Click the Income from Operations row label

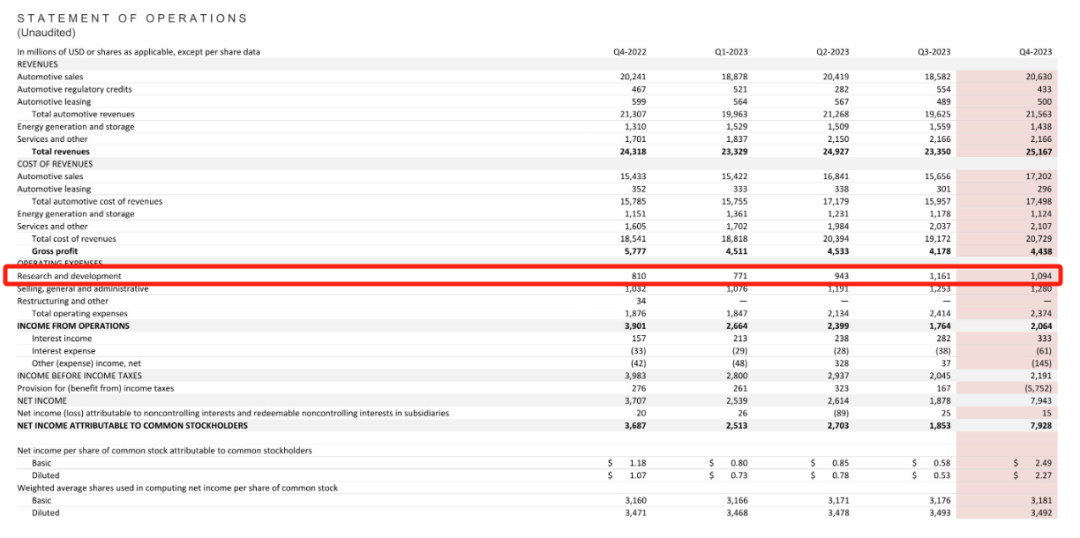(x=73, y=326)
